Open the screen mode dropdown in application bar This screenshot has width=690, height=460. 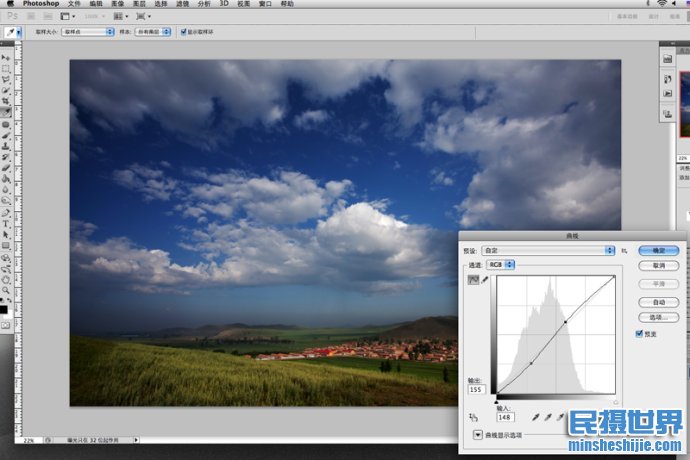point(143,16)
